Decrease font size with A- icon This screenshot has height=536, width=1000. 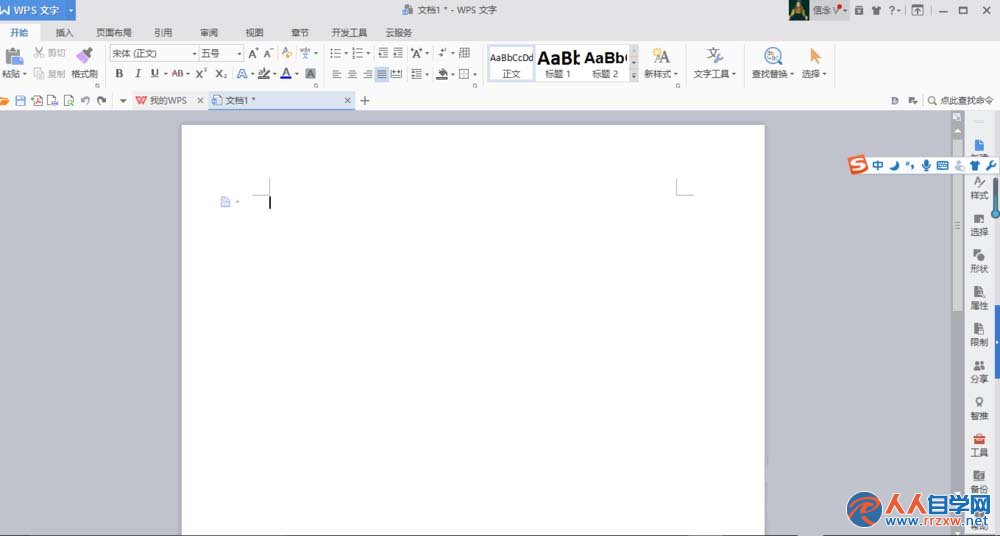tap(268, 53)
